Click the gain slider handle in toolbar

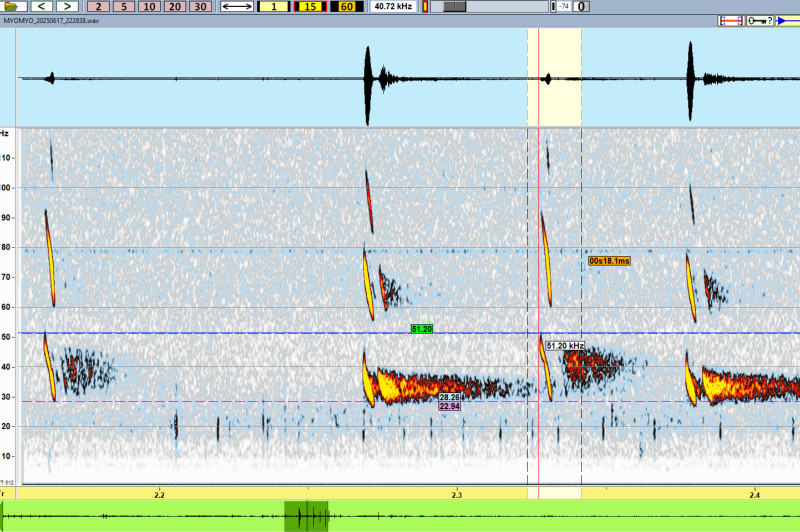pyautogui.click(x=454, y=6)
